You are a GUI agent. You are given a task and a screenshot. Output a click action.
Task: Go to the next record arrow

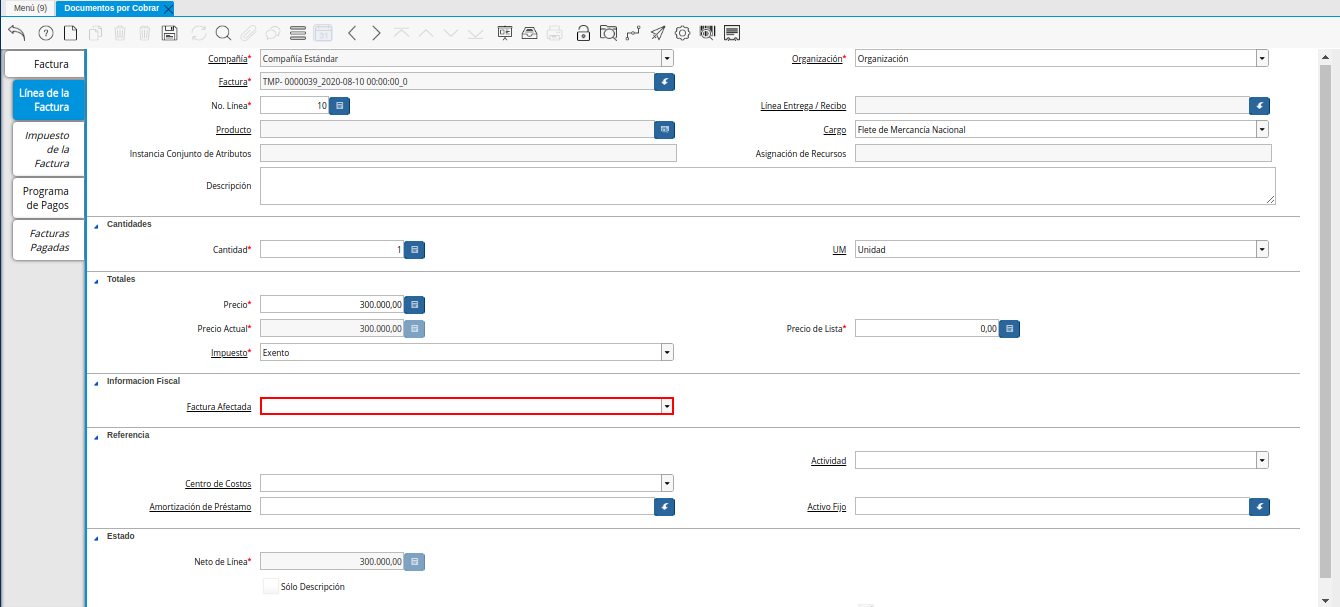pos(376,33)
